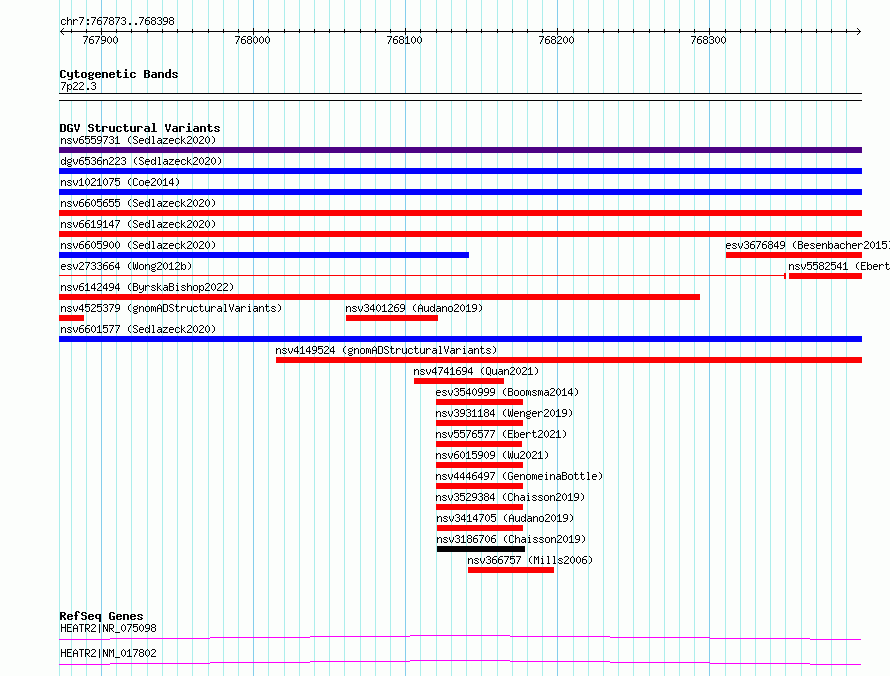This screenshot has width=890, height=676.
Task: Click the esv3540999 (Boomsma2014) label
Action: [x=507, y=392]
